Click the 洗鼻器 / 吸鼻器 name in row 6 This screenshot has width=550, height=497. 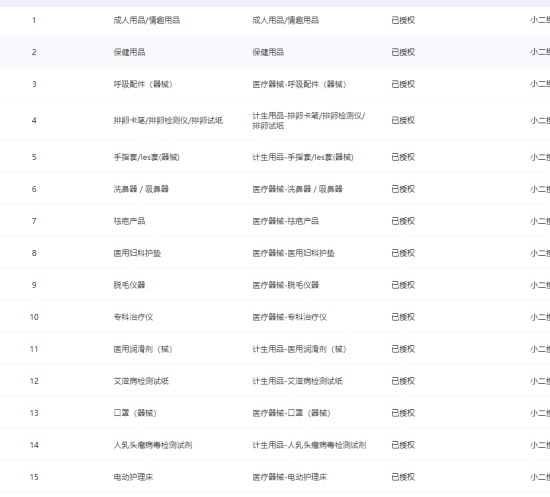point(141,189)
